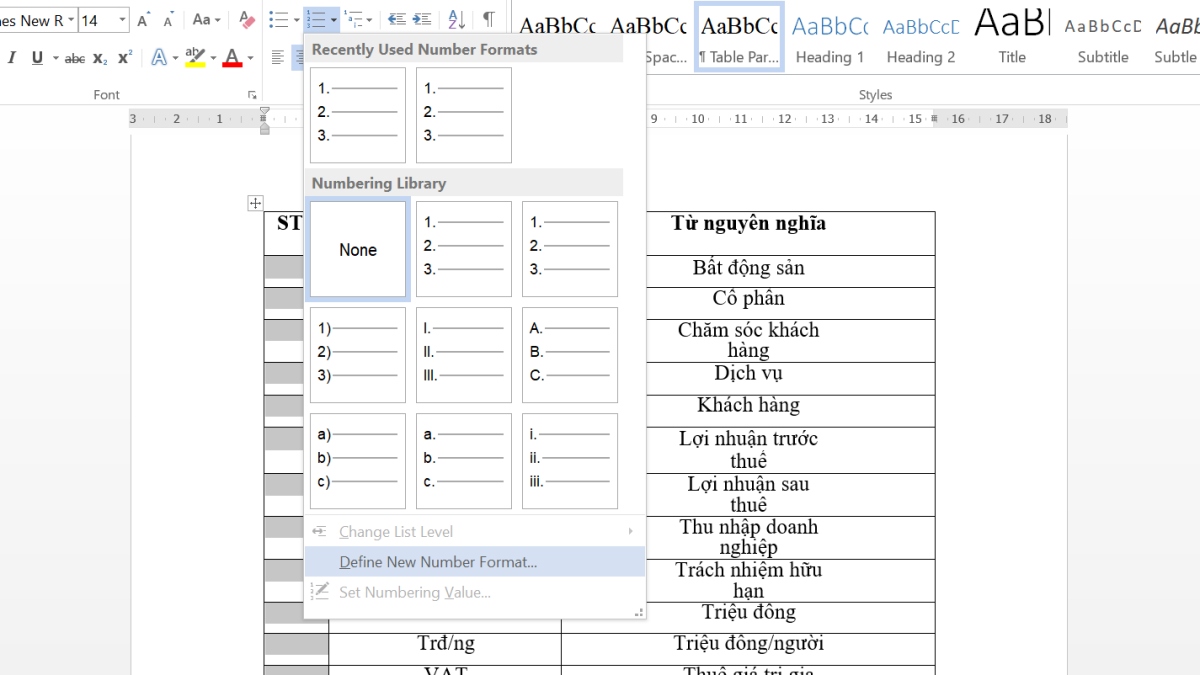The width and height of the screenshot is (1200, 675).
Task: Toggle the Superscript icon
Action: 124,57
